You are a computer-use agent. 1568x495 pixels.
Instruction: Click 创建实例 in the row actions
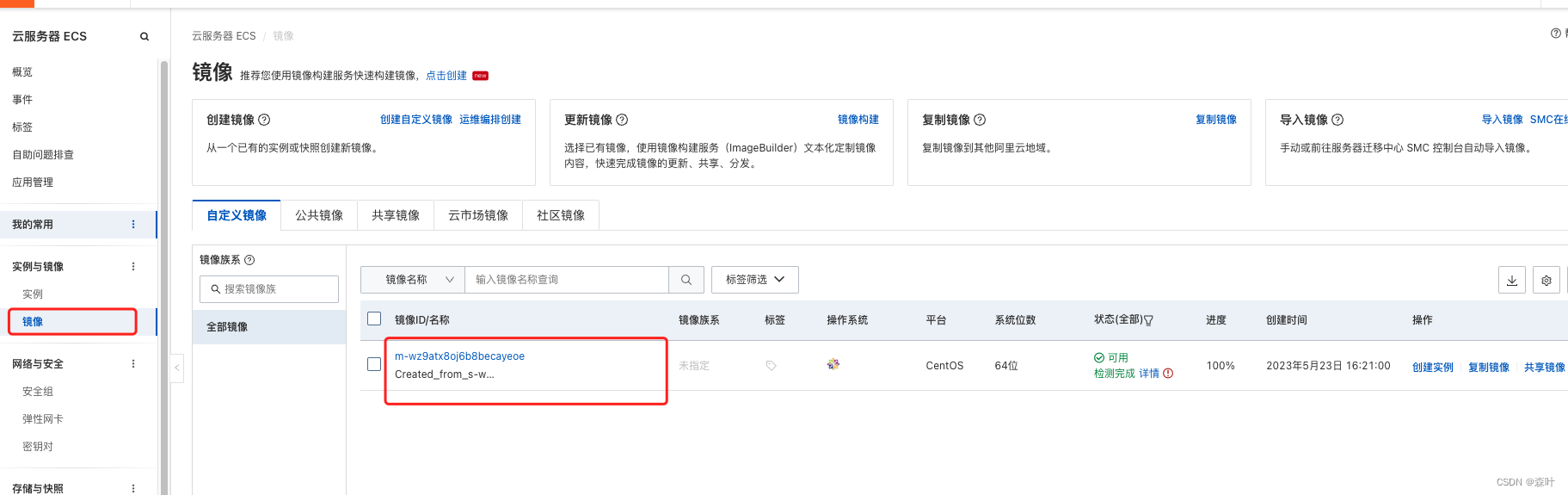1433,368
